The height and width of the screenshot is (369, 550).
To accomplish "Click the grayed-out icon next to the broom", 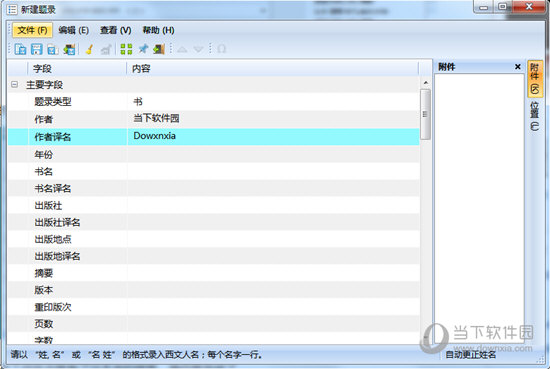I will (106, 49).
